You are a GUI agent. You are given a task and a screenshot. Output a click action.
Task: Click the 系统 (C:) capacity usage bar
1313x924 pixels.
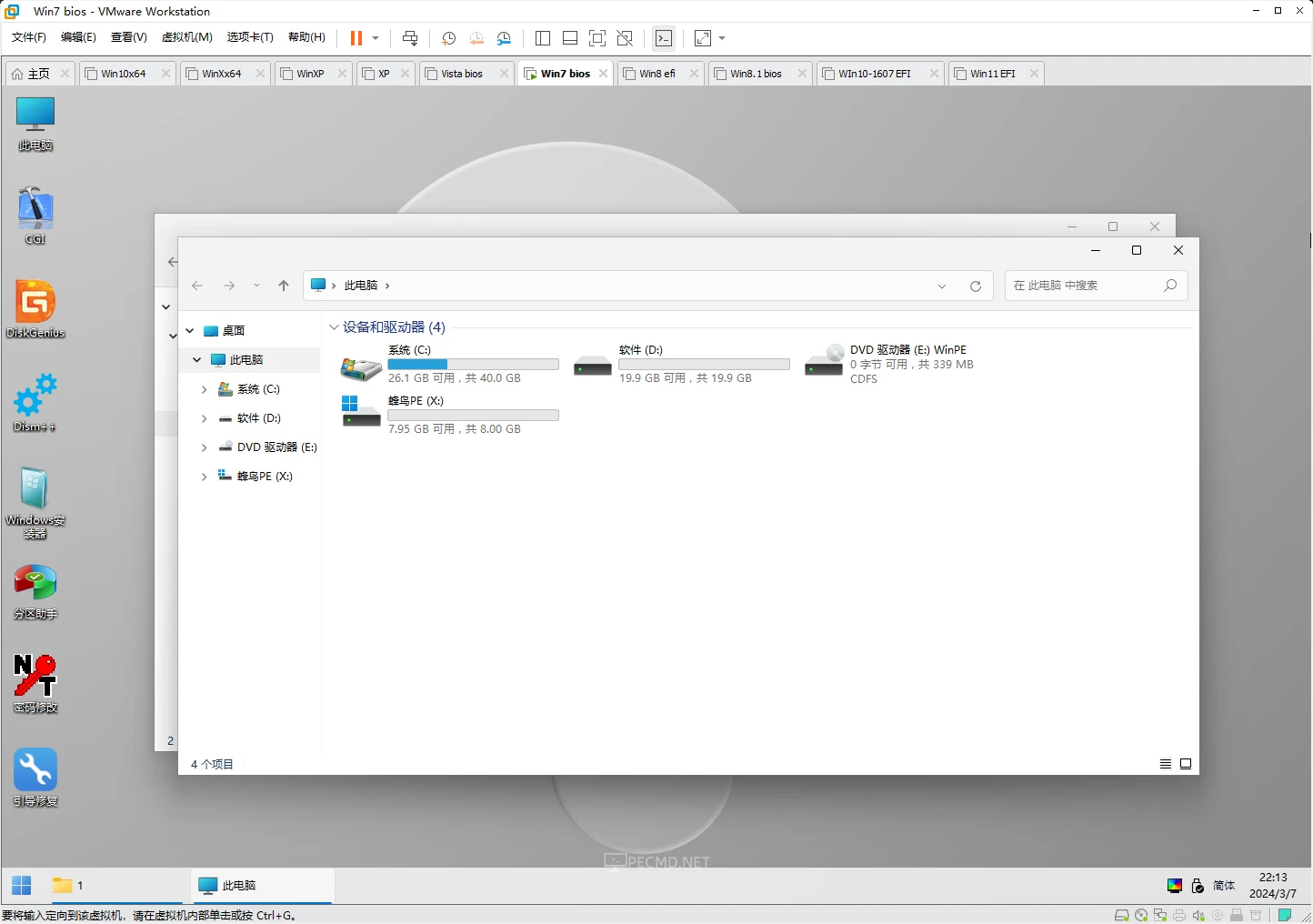(473, 364)
